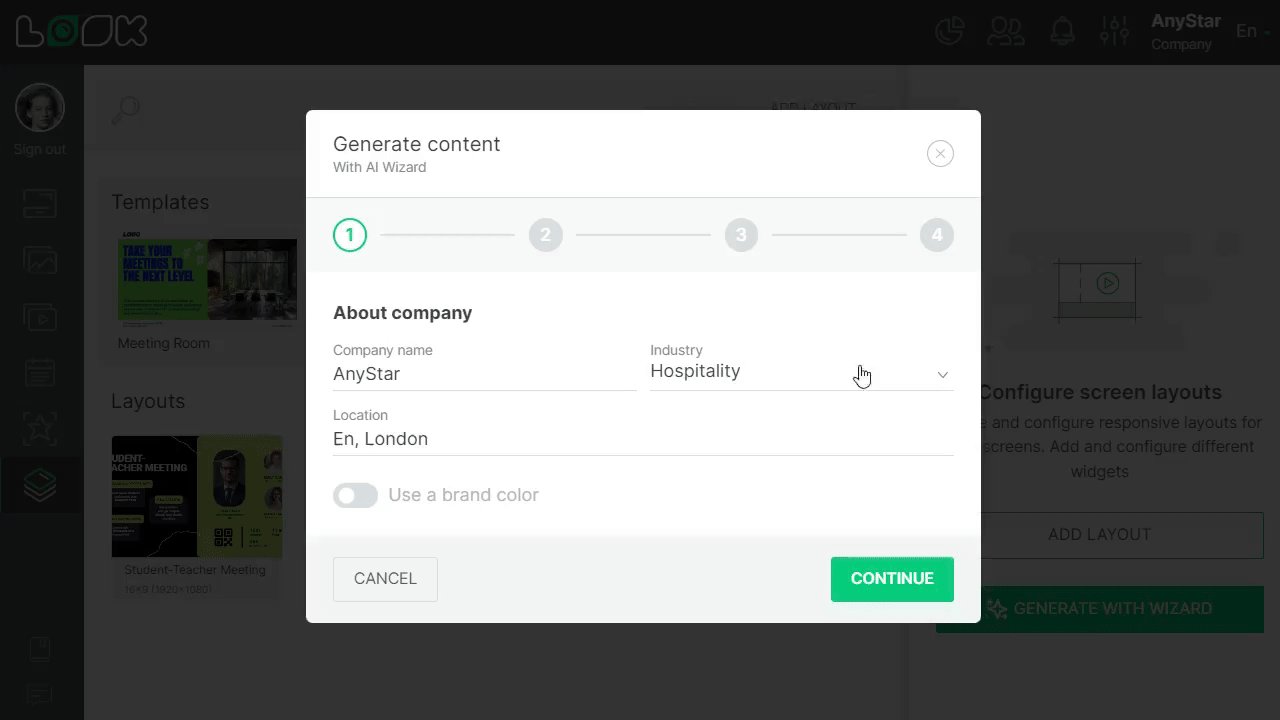
Task: Click the LOOK logo
Action: [80, 30]
